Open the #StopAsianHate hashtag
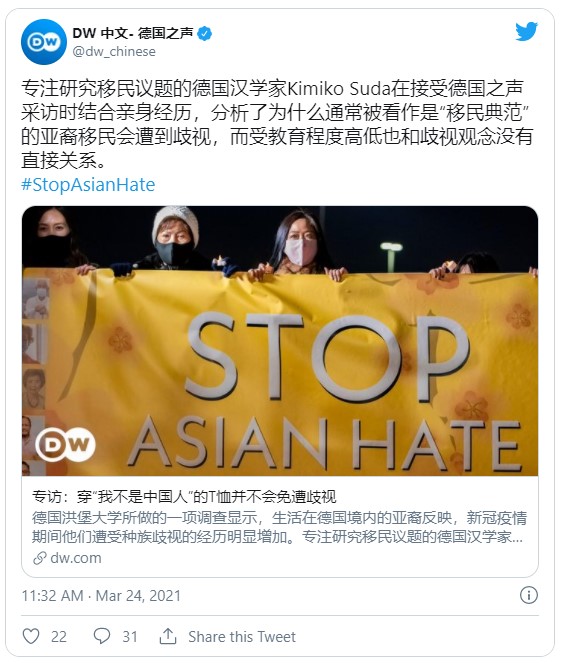Viewport: 567px width, 663px height. tap(88, 185)
